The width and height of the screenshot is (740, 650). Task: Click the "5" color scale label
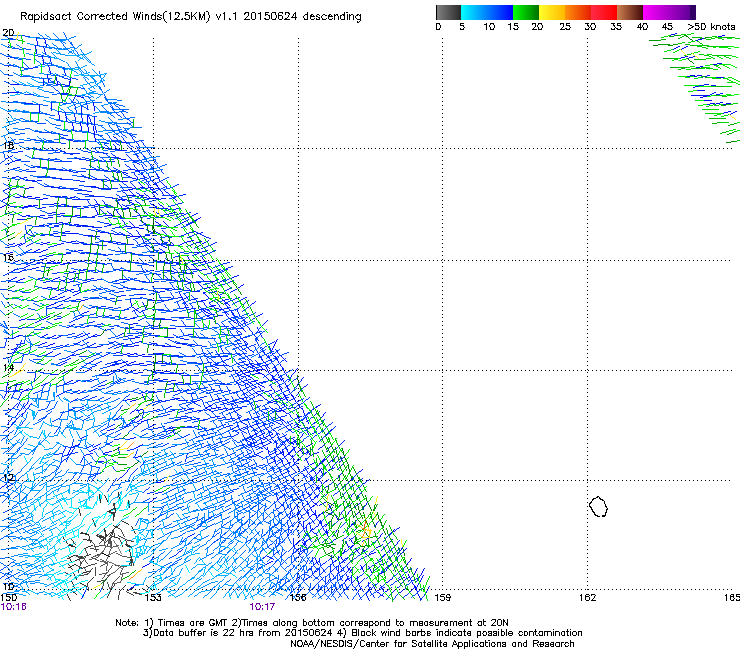(462, 27)
